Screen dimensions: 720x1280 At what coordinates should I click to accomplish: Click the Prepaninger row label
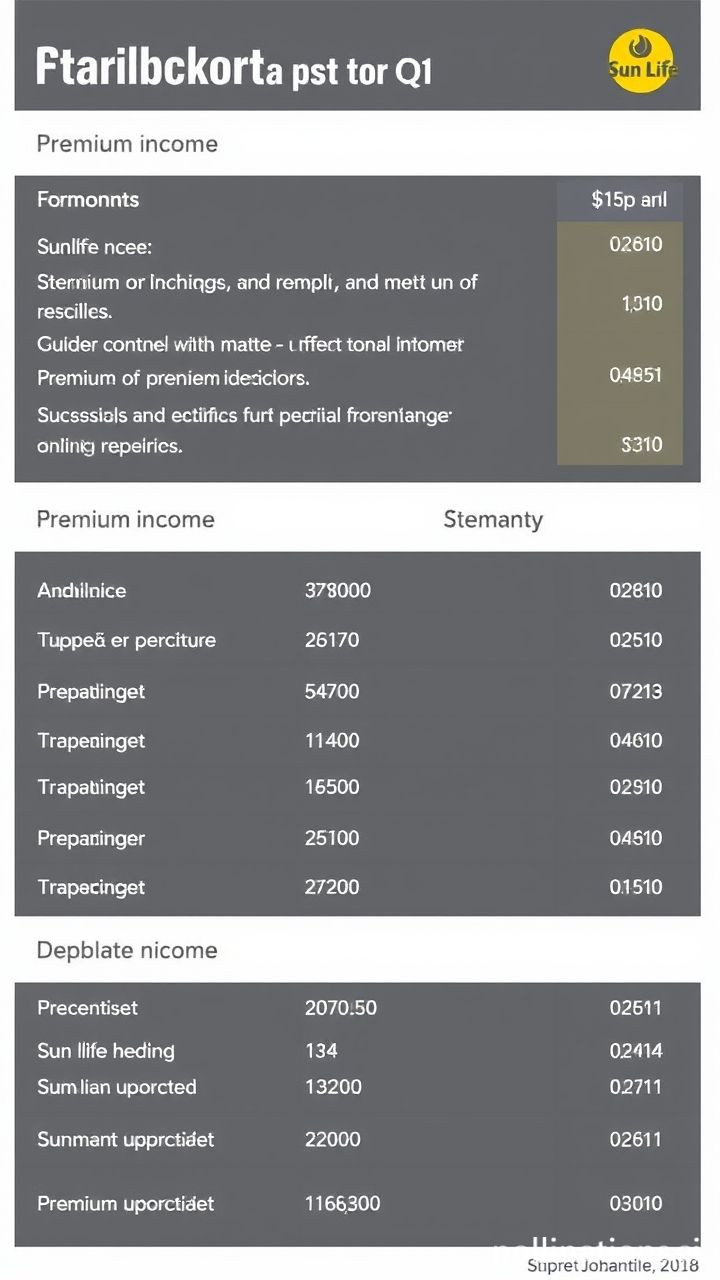[x=91, y=838]
